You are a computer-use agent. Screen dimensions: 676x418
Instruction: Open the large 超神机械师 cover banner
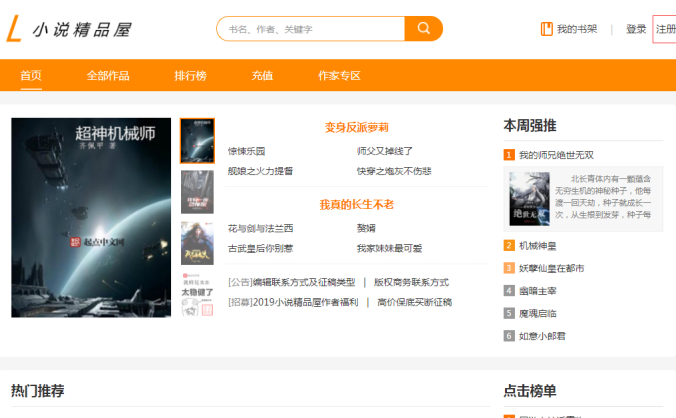[x=91, y=218]
